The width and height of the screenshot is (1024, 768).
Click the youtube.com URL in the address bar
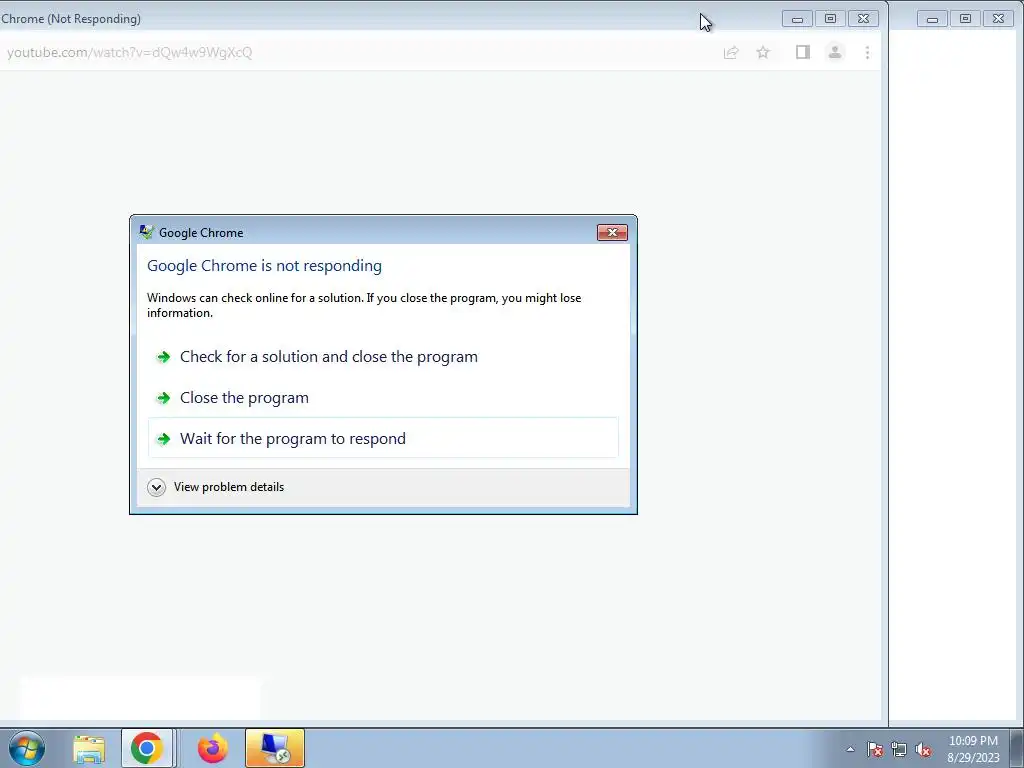pyautogui.click(x=129, y=52)
